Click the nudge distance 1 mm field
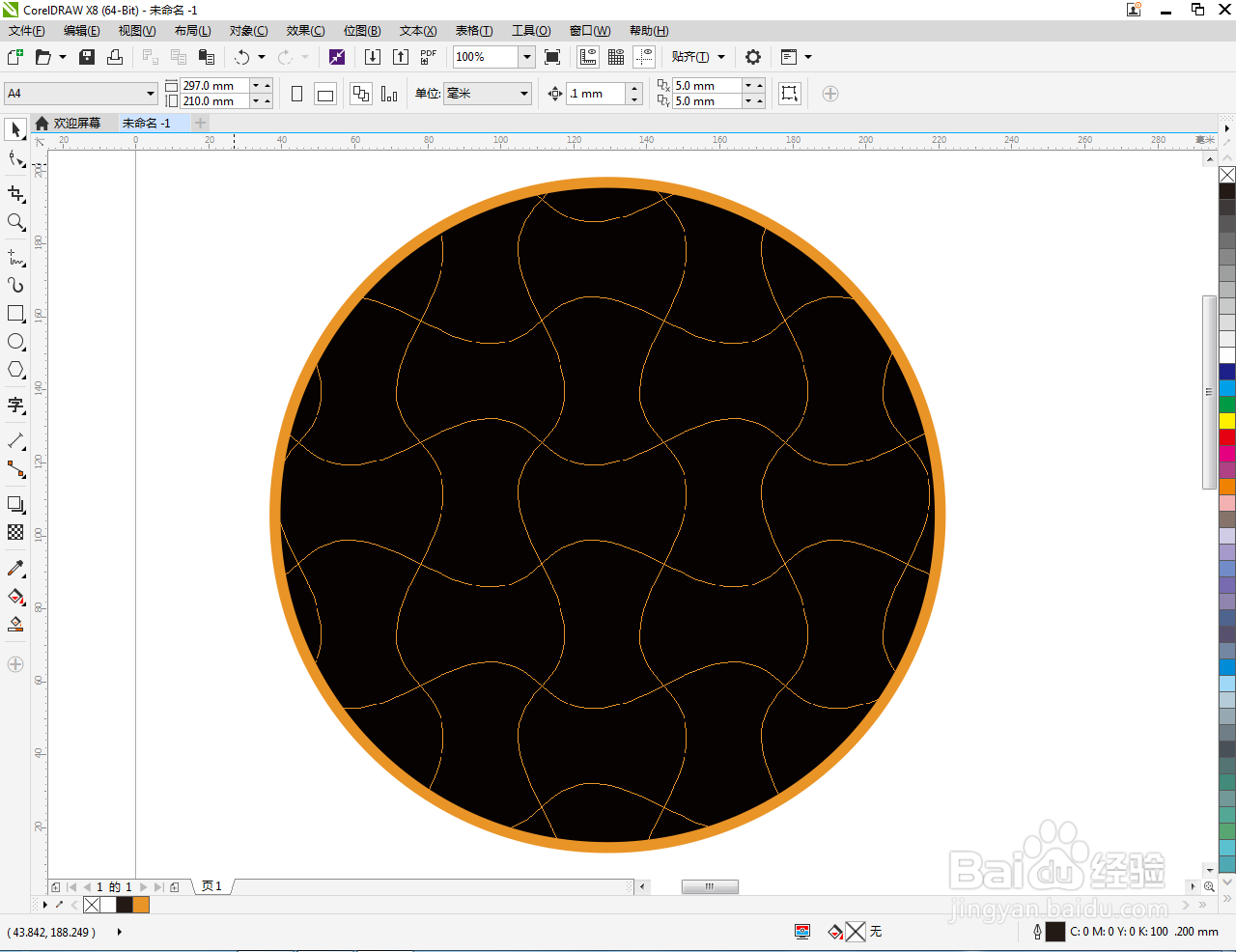1236x952 pixels. click(597, 94)
